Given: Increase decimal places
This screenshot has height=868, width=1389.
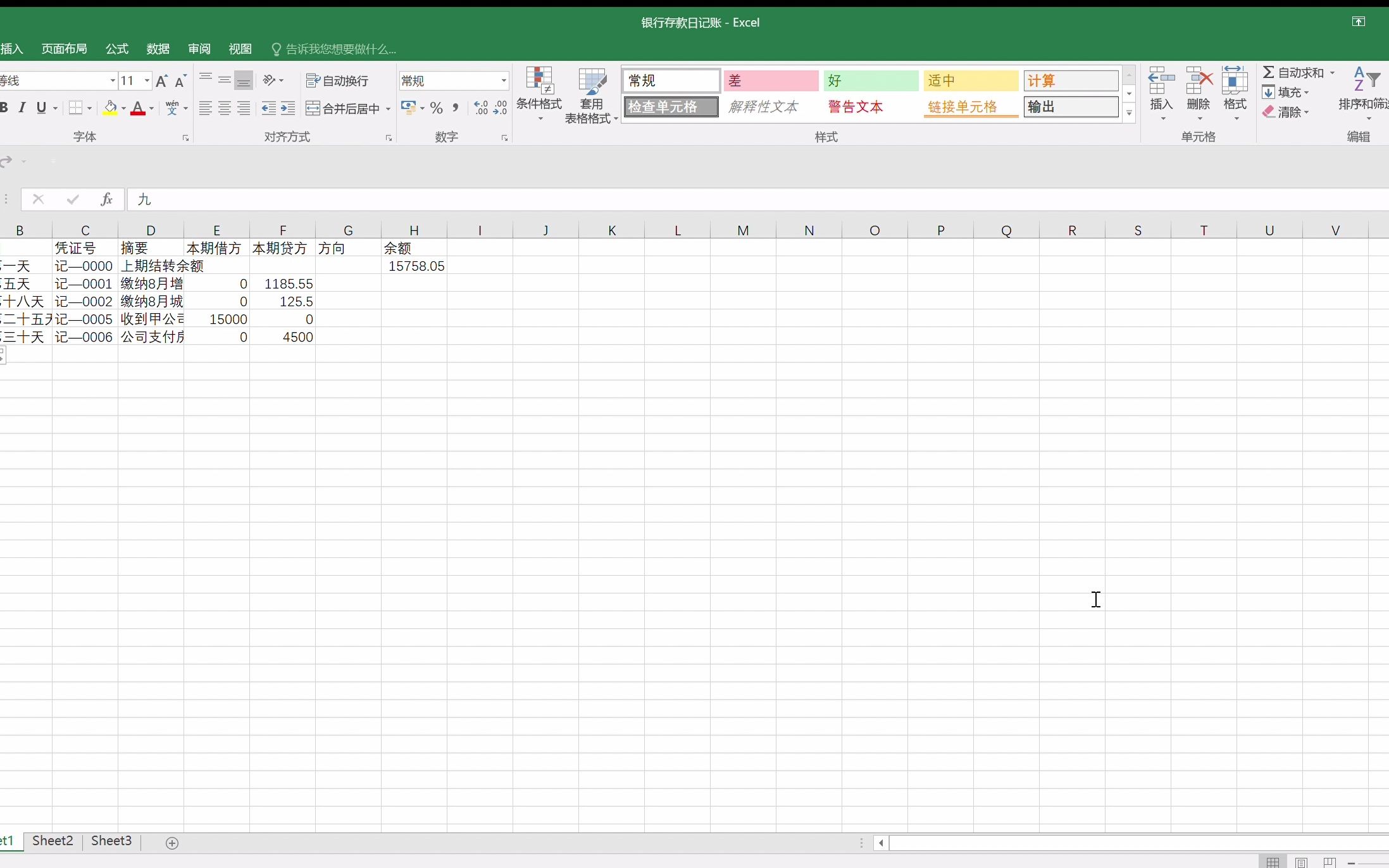Looking at the screenshot, I should 481,108.
